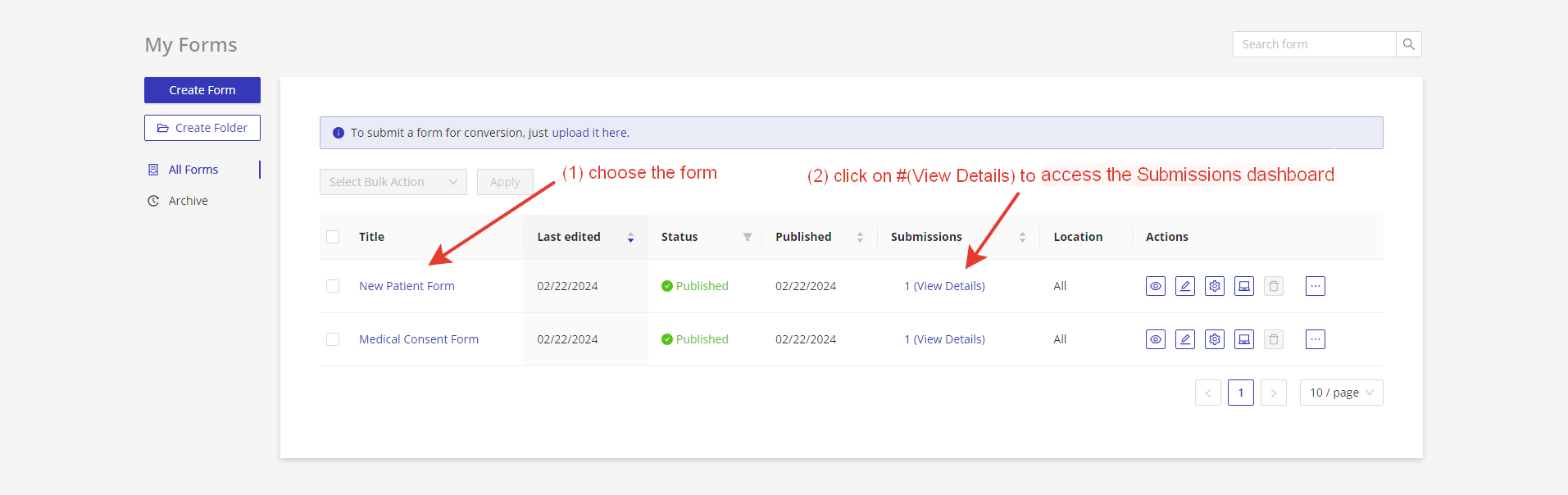The width and height of the screenshot is (1568, 495).
Task: Tick the New Patient Form checkbox
Action: (x=333, y=286)
